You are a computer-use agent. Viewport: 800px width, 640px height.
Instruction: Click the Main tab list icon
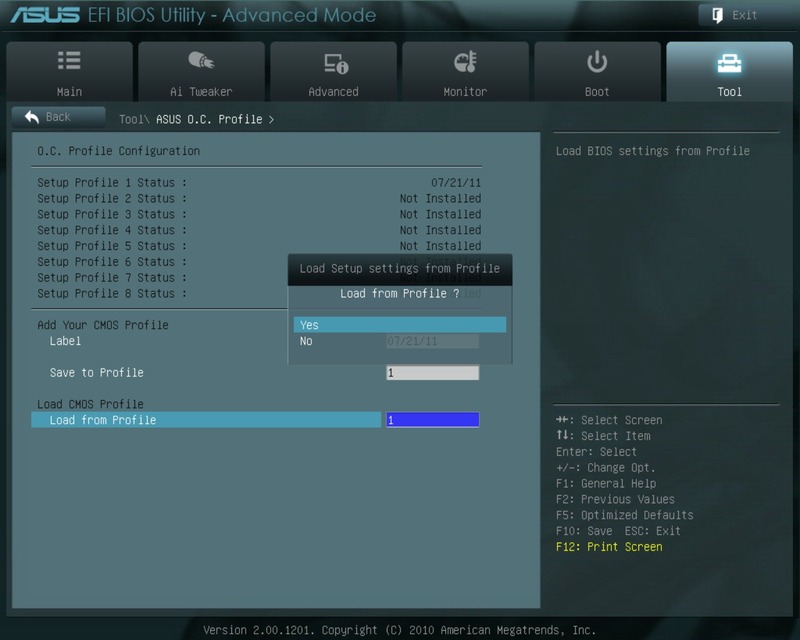point(69,62)
